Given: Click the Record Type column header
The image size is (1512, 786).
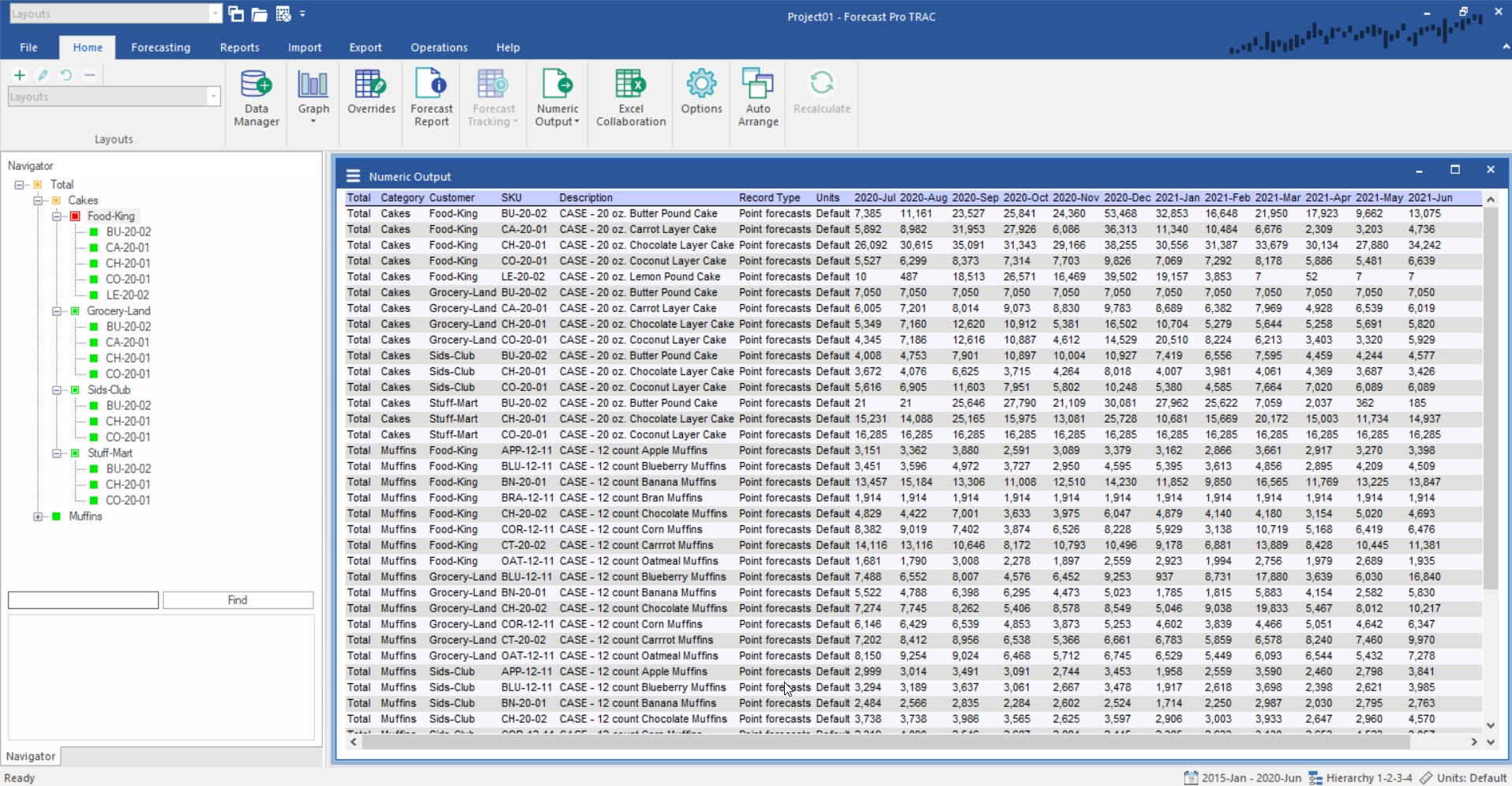Looking at the screenshot, I should [770, 197].
